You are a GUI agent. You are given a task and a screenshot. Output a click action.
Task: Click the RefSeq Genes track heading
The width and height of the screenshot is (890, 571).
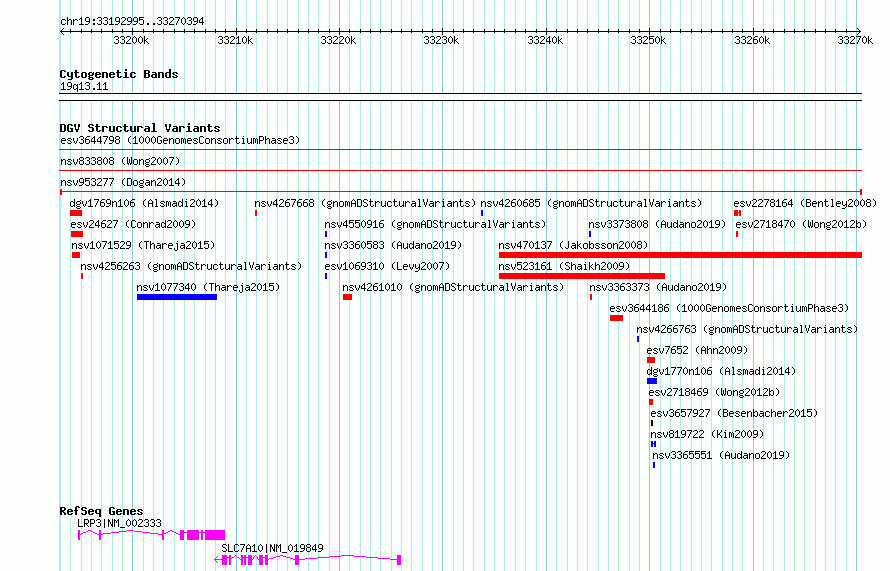point(101,511)
